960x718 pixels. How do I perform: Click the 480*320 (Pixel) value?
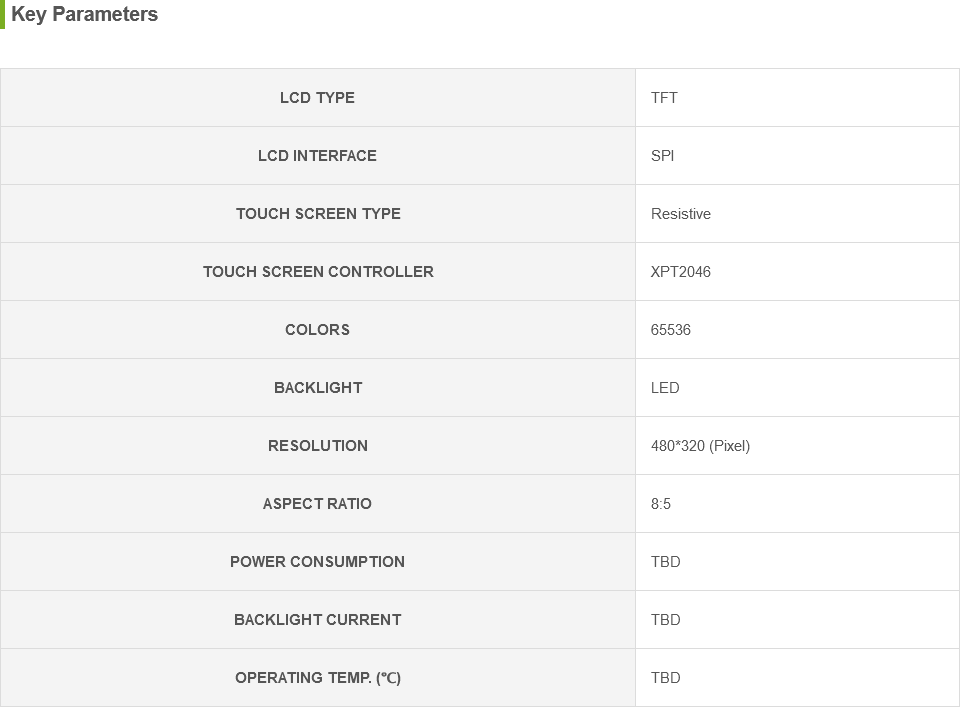[700, 446]
